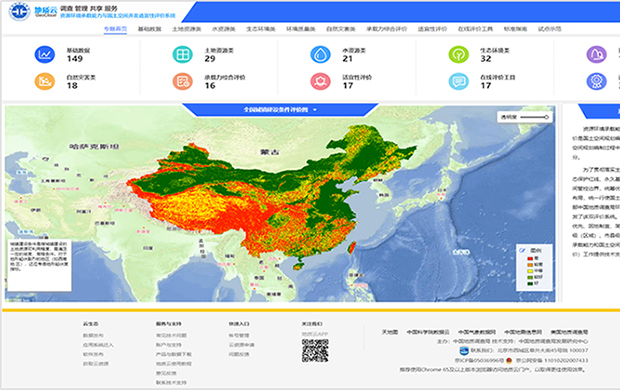The height and width of the screenshot is (390, 620).
Task: Open the 账号管理 quick-entry link
Action: 239,335
